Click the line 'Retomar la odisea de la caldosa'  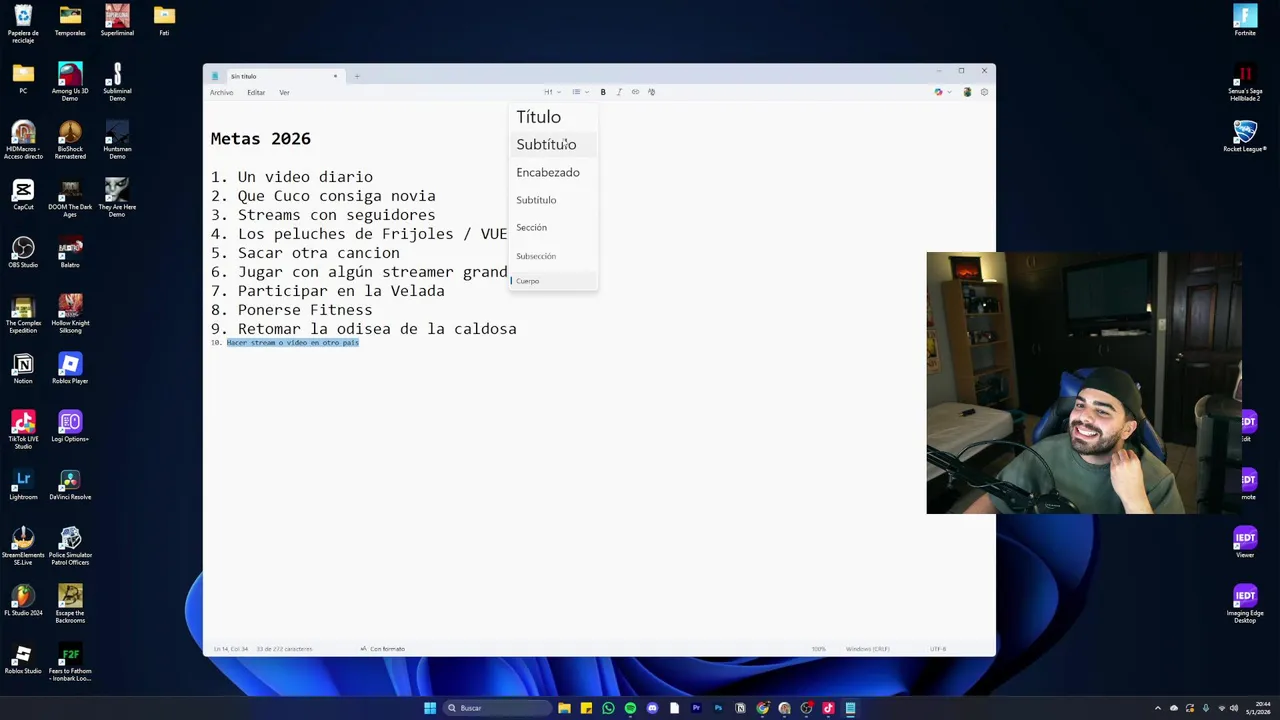click(x=377, y=329)
